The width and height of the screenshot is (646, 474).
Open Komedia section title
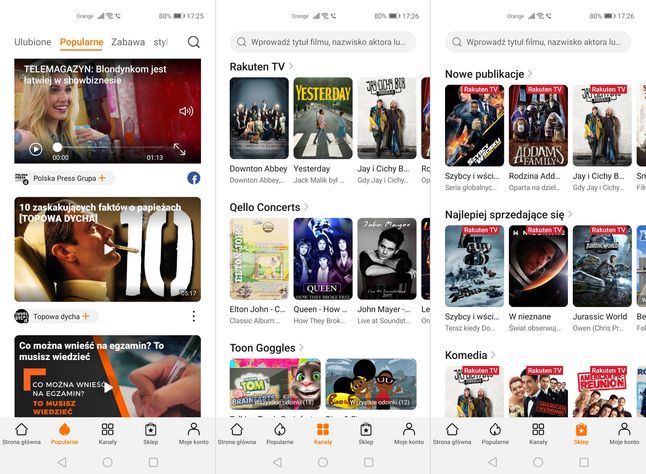coord(466,355)
